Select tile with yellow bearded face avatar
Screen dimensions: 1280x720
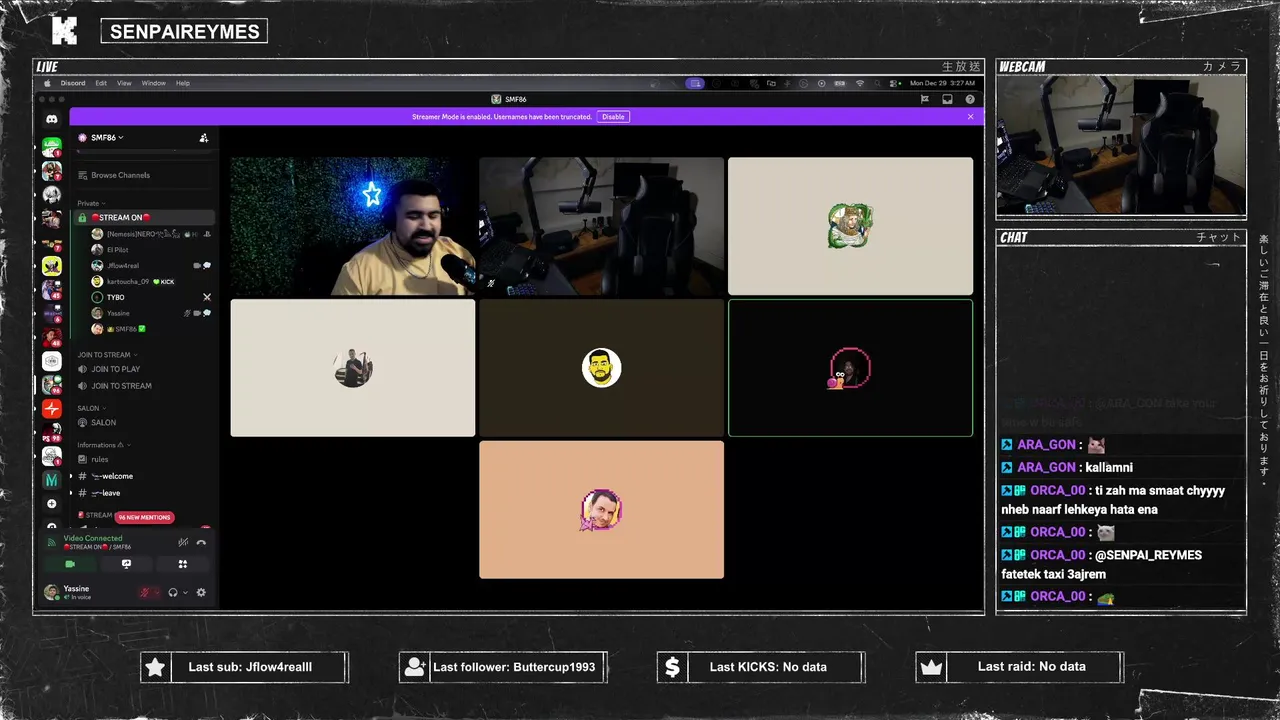click(601, 368)
